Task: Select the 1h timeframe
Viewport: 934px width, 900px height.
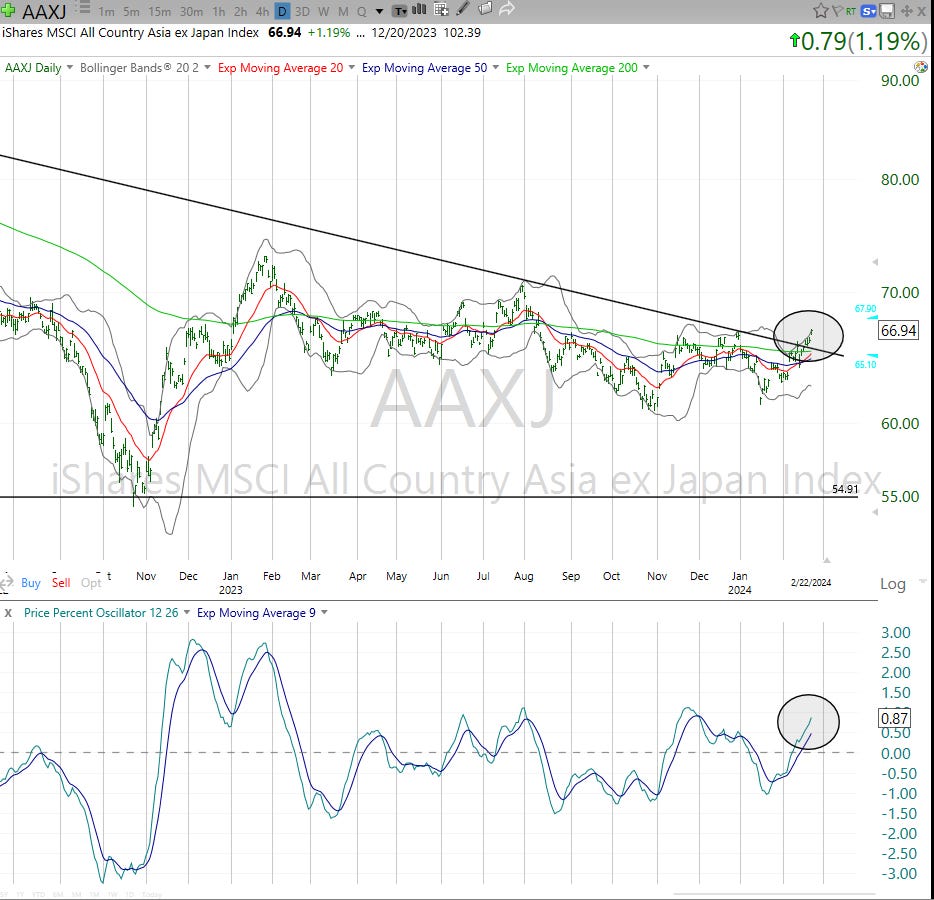Action: [x=219, y=11]
